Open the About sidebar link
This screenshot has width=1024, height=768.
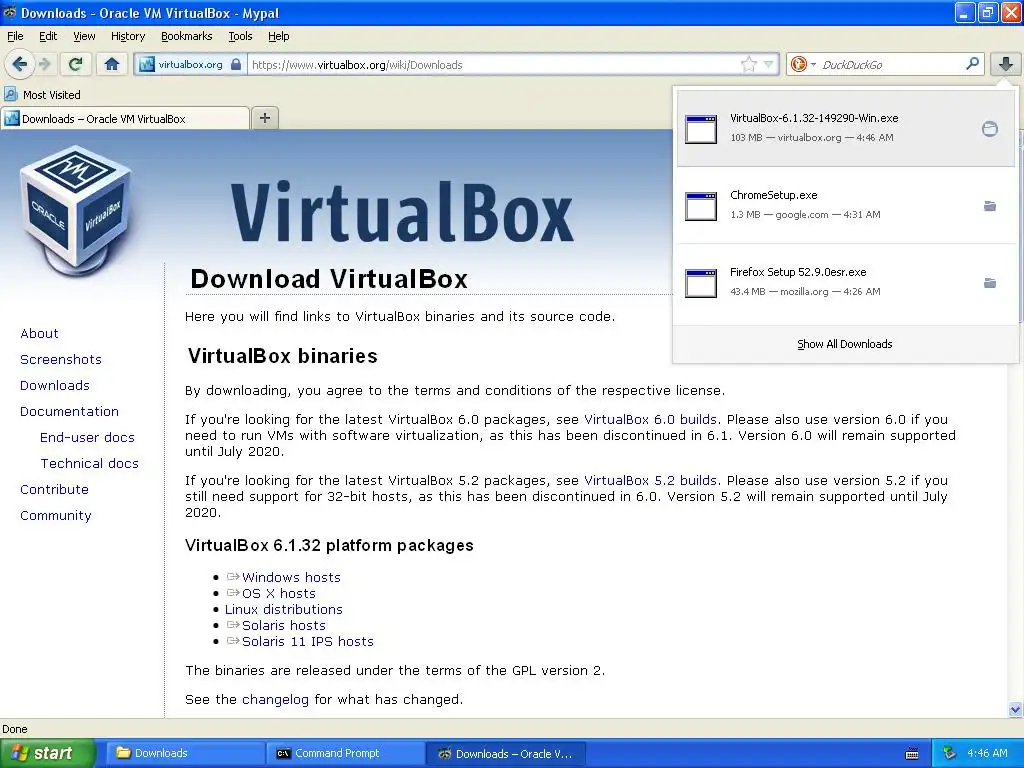[39, 333]
